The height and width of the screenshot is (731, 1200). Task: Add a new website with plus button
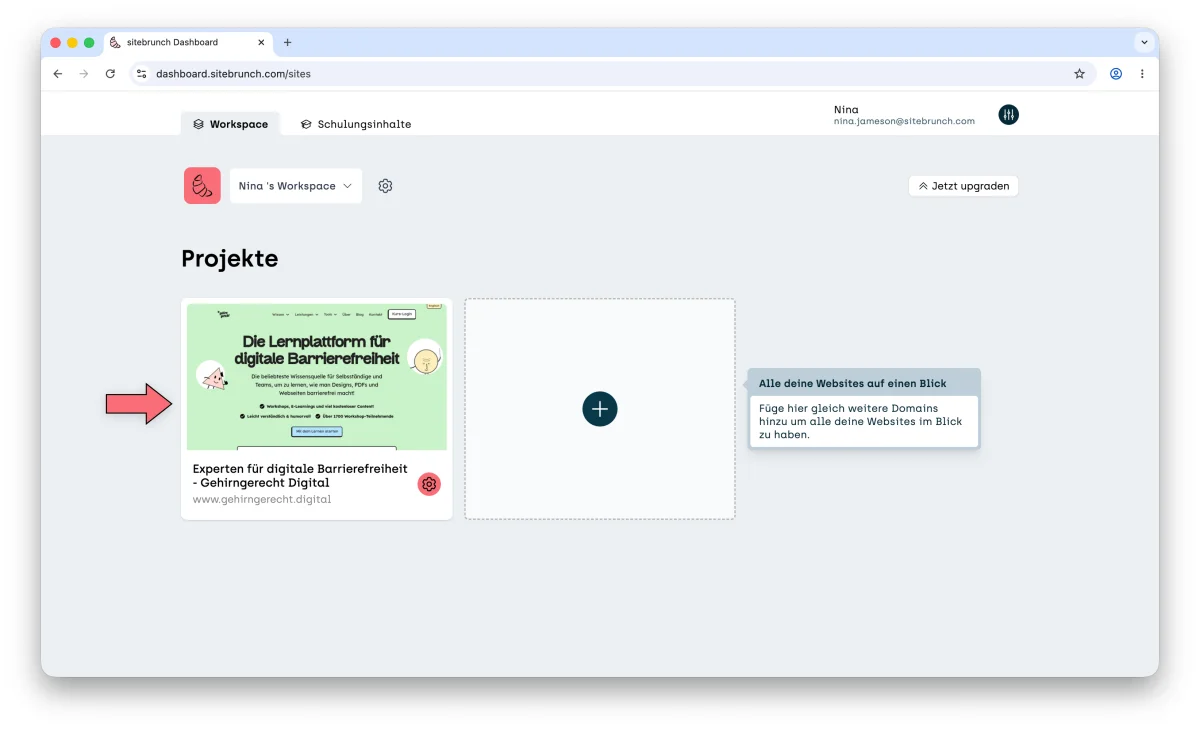(x=600, y=408)
